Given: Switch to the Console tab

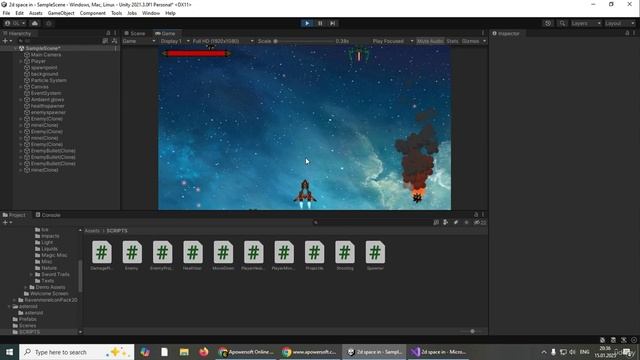Looking at the screenshot, I should [x=48, y=215].
